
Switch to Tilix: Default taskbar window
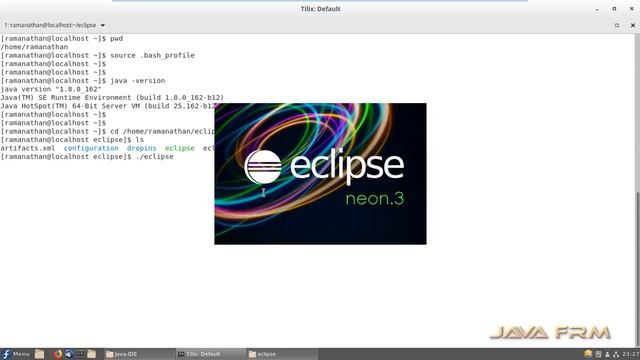point(210,354)
